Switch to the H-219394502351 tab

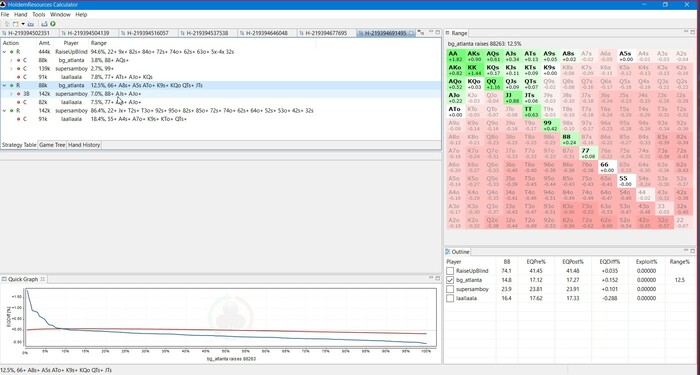click(29, 33)
